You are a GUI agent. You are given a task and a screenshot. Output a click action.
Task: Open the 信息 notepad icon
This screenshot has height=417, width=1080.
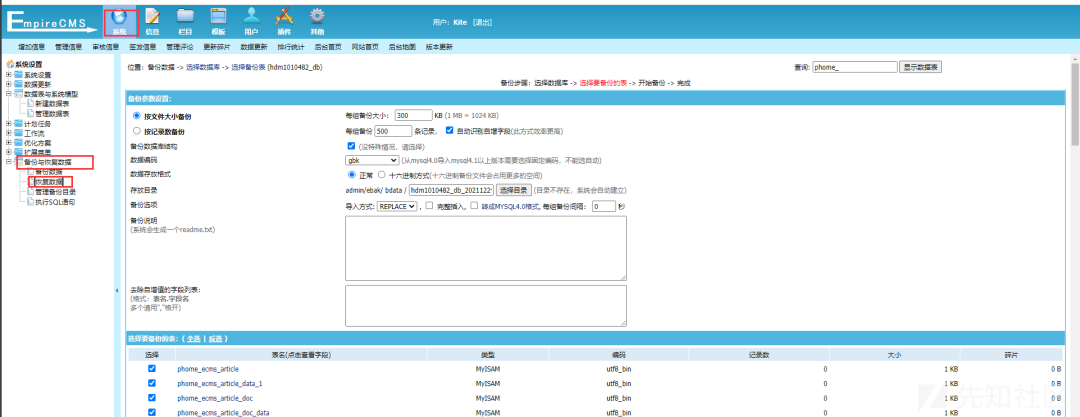tap(152, 17)
